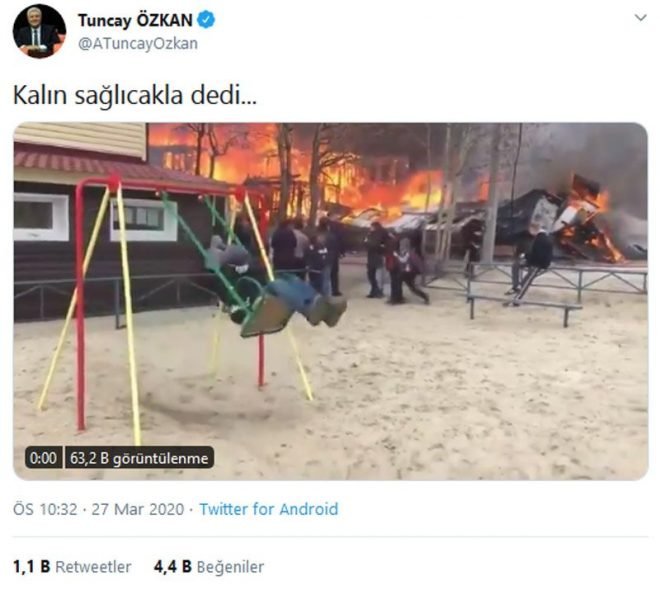Show the 1,1 B Retweetler list
The width and height of the screenshot is (660, 590).
point(72,567)
